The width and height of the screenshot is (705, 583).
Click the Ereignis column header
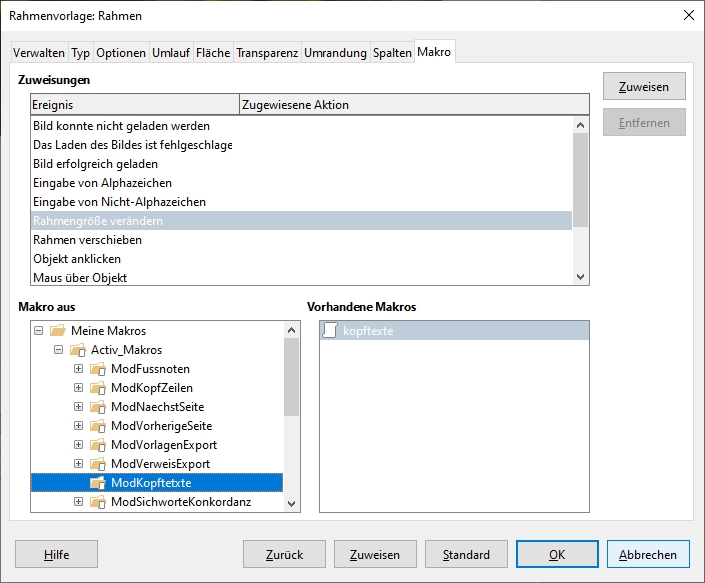(x=134, y=105)
